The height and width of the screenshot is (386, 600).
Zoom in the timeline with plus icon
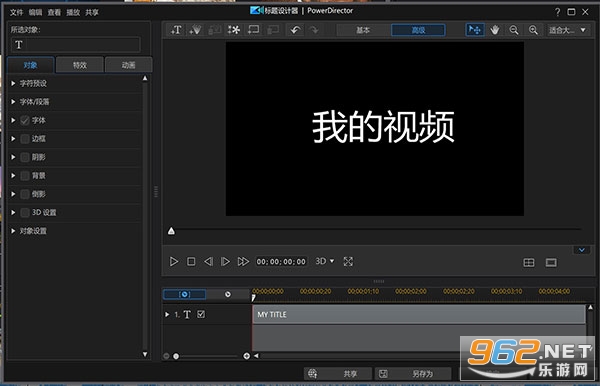246,356
